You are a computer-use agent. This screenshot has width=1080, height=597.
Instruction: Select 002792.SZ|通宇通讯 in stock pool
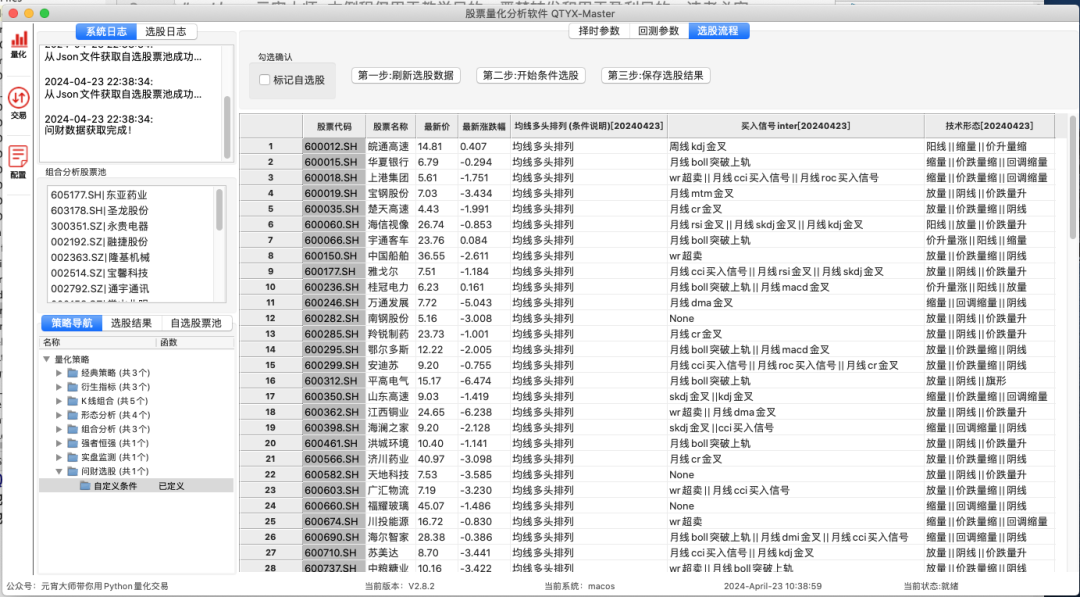[x=100, y=289]
